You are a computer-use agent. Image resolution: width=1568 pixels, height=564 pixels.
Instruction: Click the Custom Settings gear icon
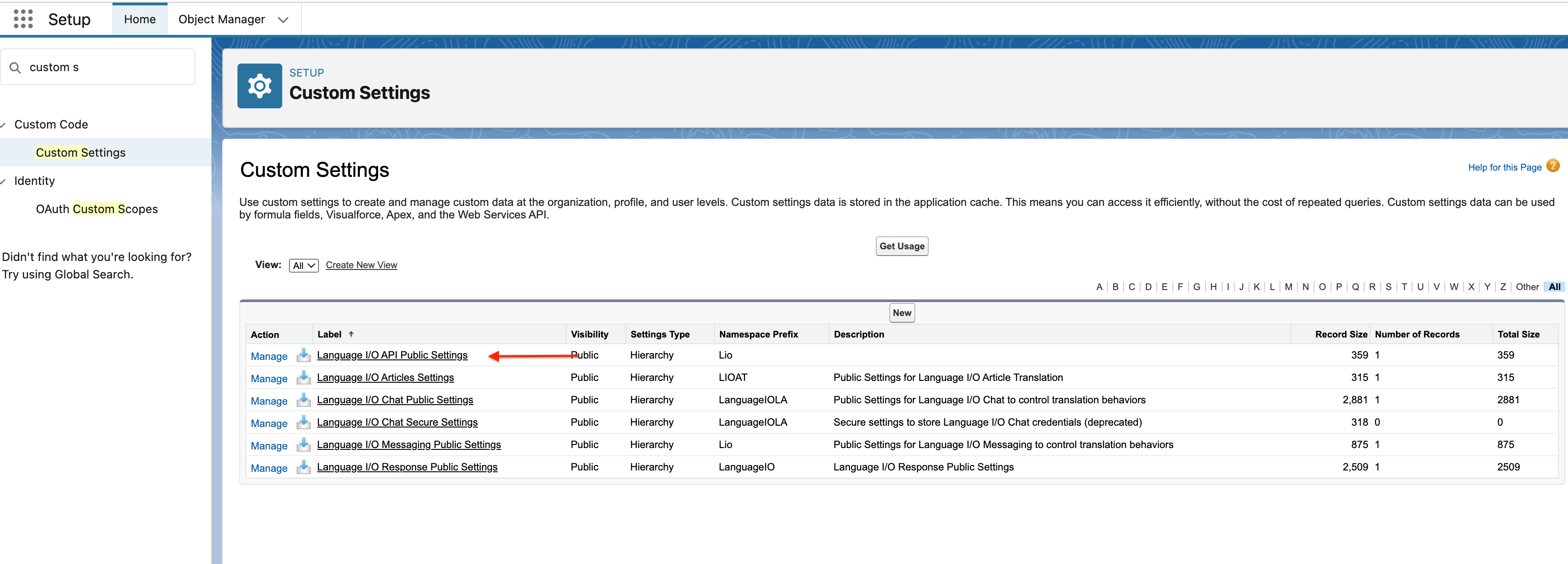coord(259,86)
